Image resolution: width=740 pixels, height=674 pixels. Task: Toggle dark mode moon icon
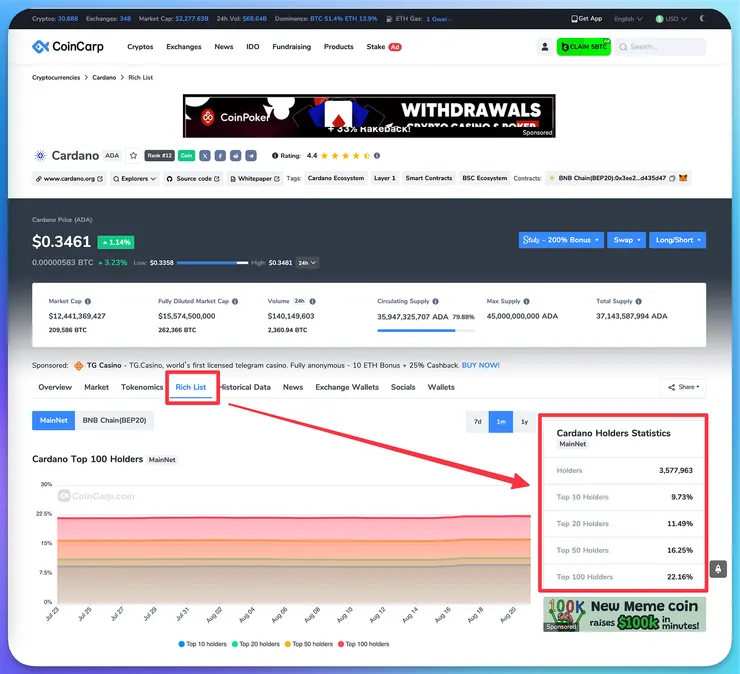pos(702,18)
